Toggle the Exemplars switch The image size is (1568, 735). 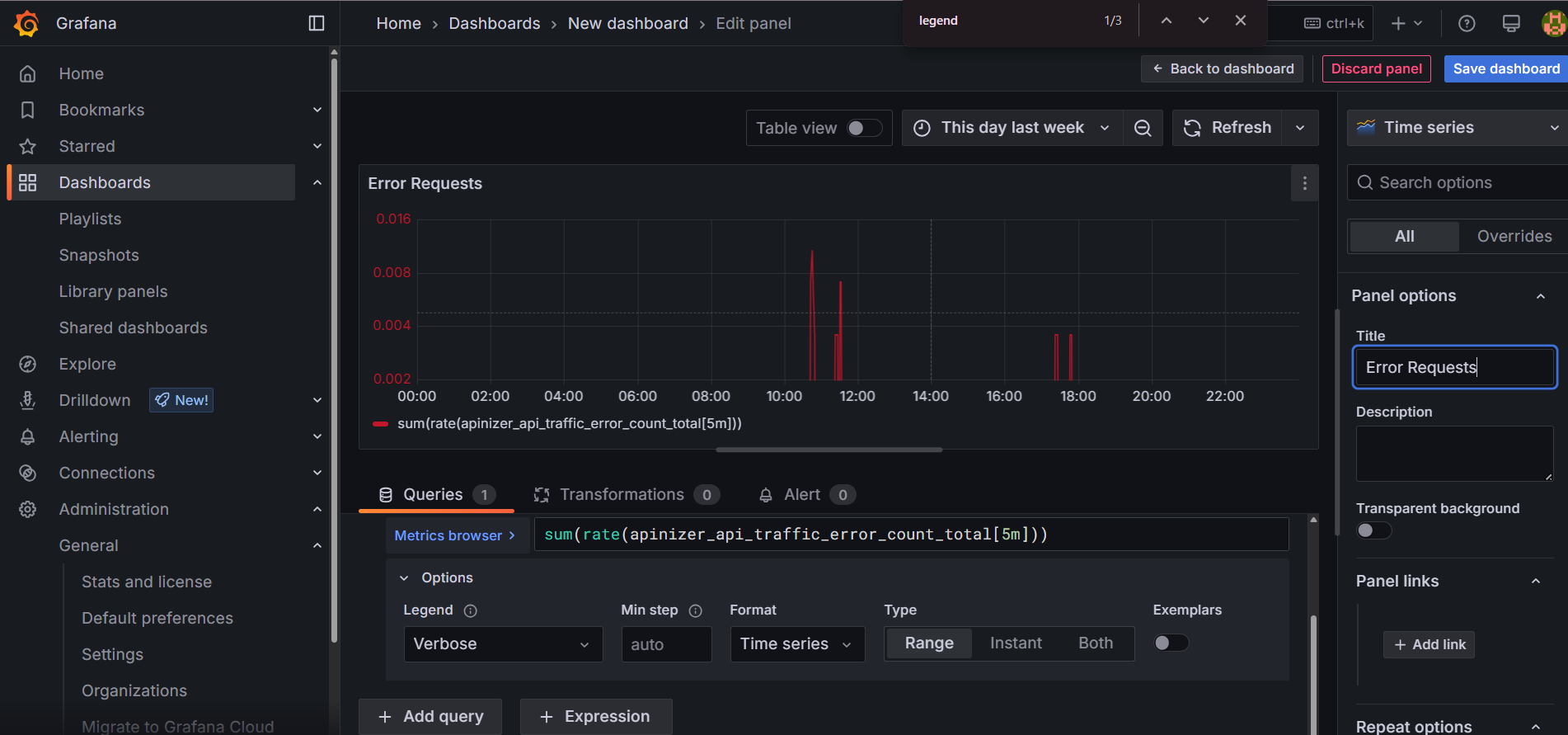pyautogui.click(x=1171, y=643)
